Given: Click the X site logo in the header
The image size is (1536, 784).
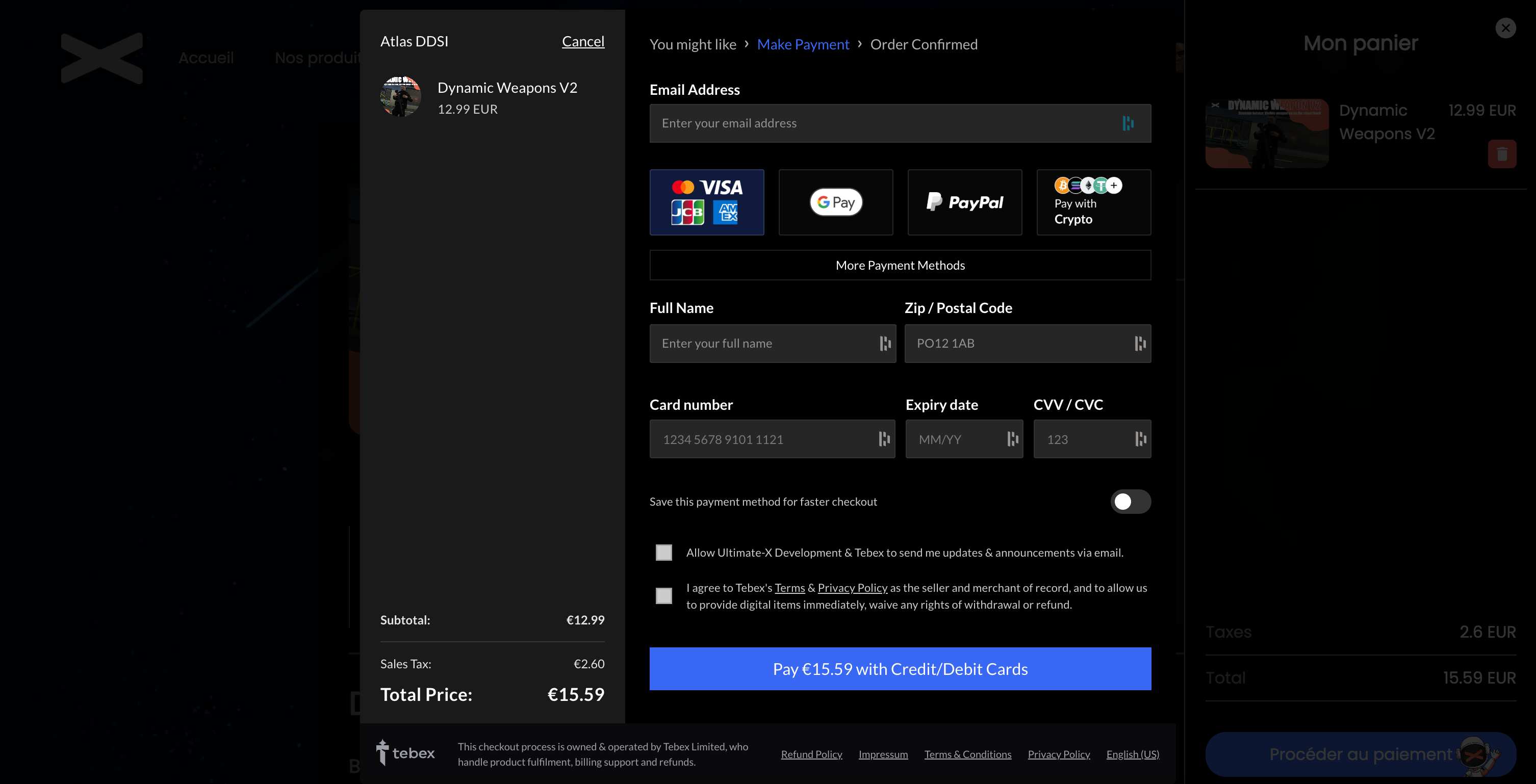Looking at the screenshot, I should (102, 58).
